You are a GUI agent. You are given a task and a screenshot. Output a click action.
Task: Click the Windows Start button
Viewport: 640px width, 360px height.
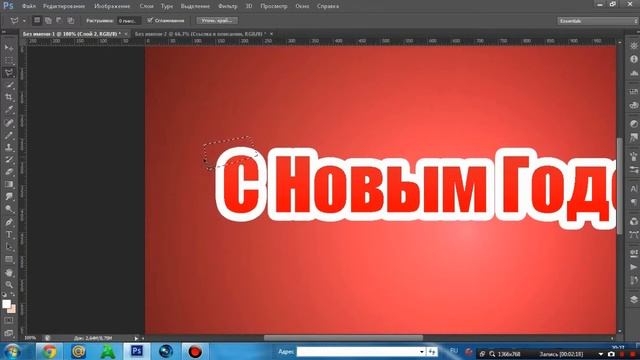point(13,352)
